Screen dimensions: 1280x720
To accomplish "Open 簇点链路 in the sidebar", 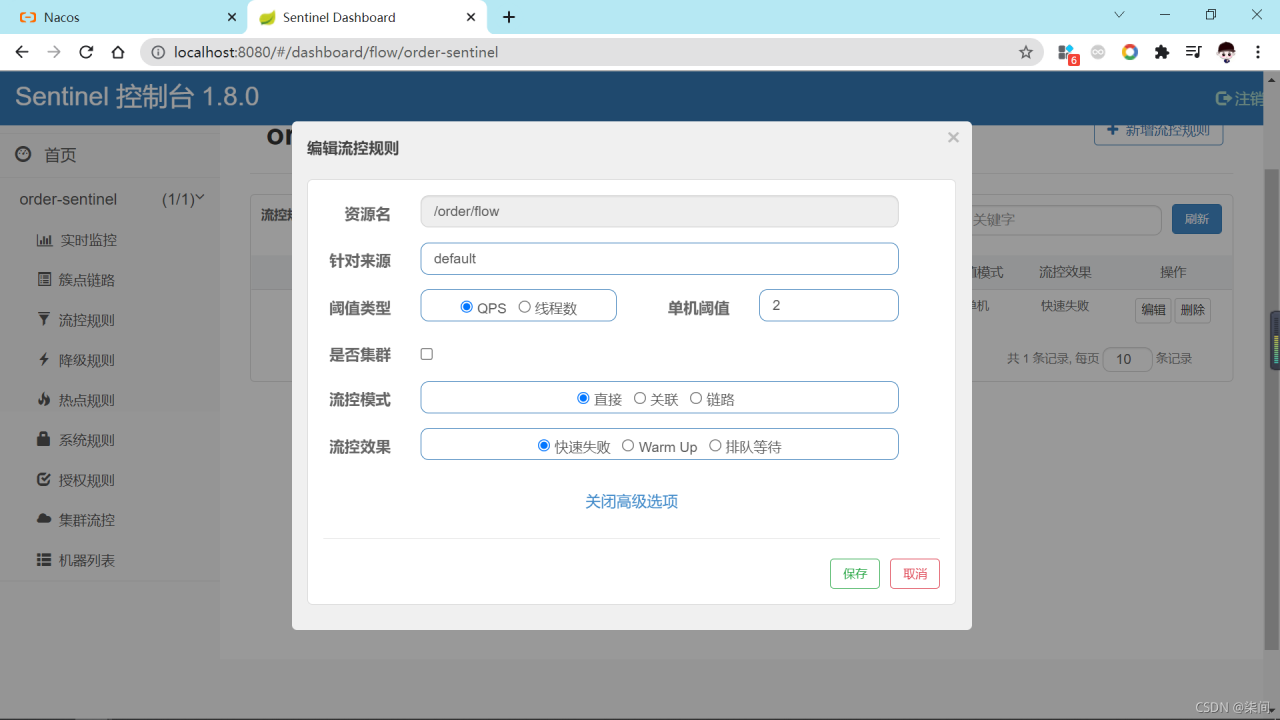I will (76, 280).
